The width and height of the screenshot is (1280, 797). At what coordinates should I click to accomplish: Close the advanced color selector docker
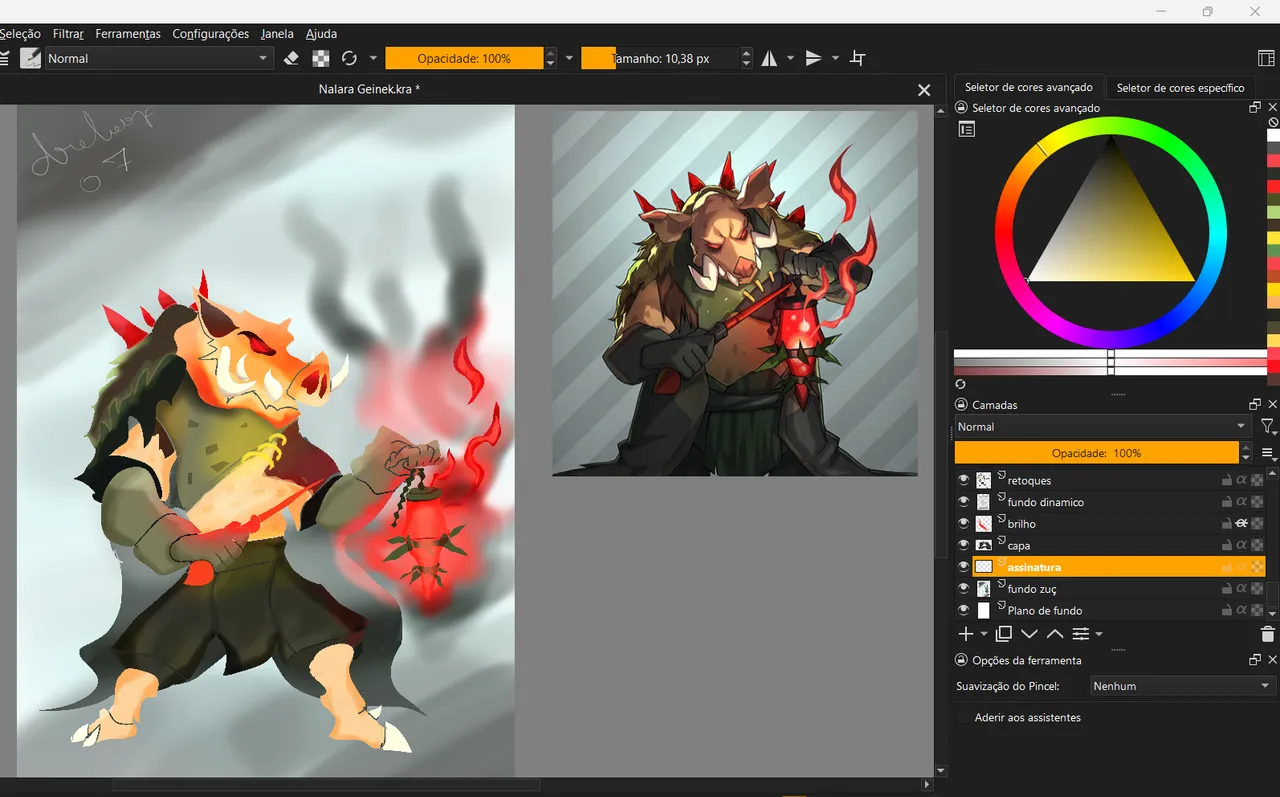tap(1272, 108)
